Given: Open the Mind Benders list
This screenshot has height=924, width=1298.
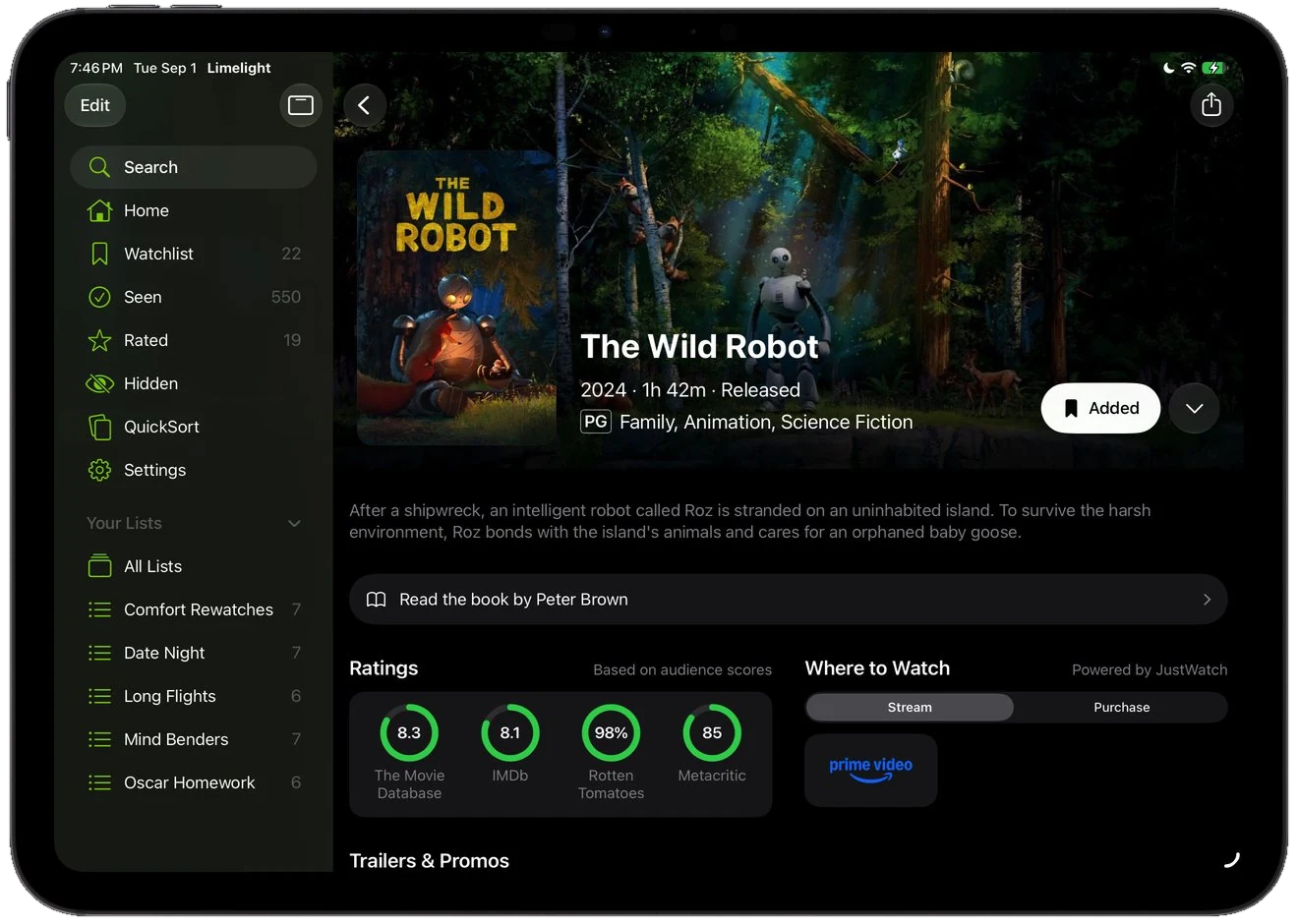Looking at the screenshot, I should point(194,739).
